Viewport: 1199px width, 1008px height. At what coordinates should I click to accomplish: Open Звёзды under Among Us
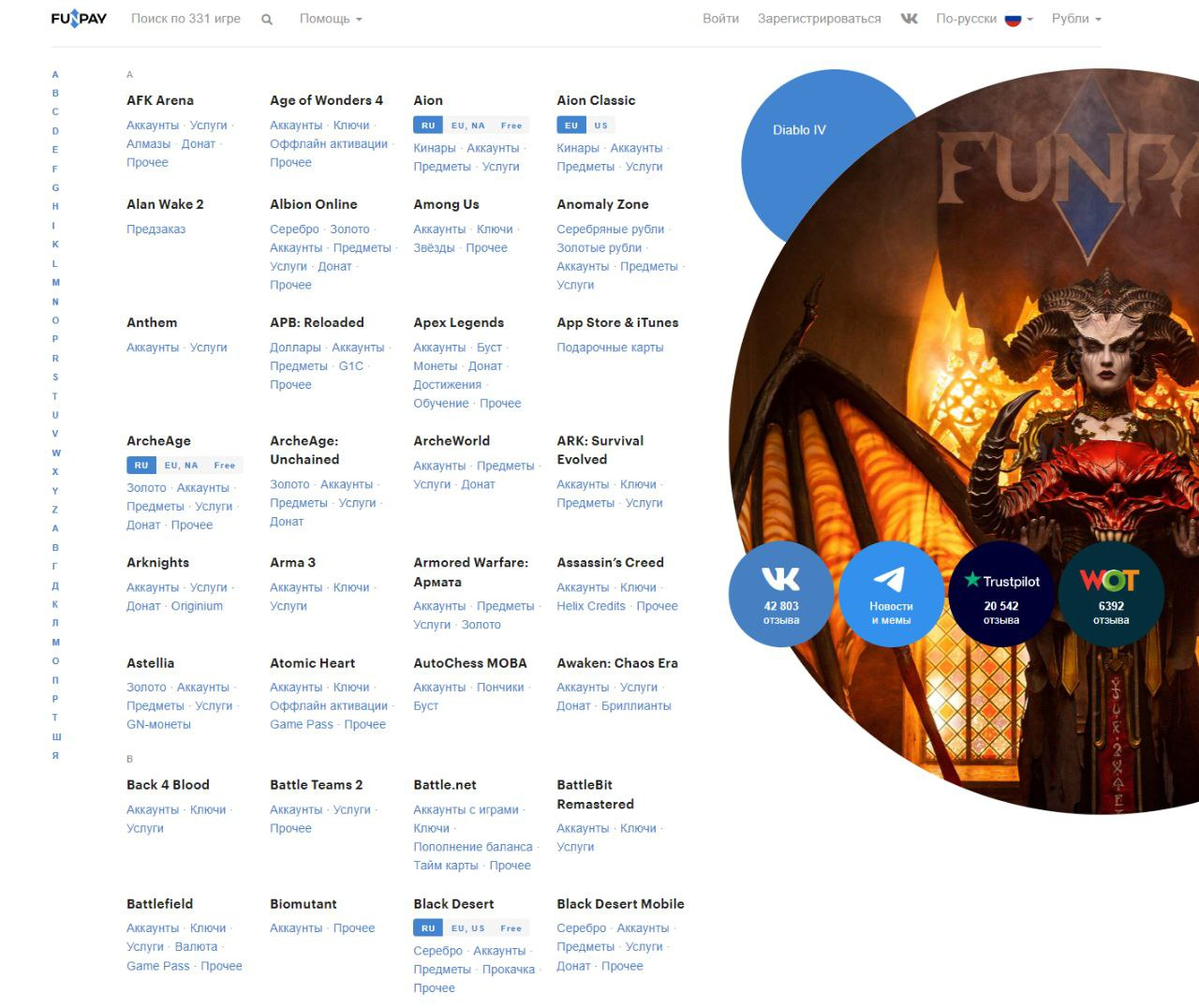[434, 247]
